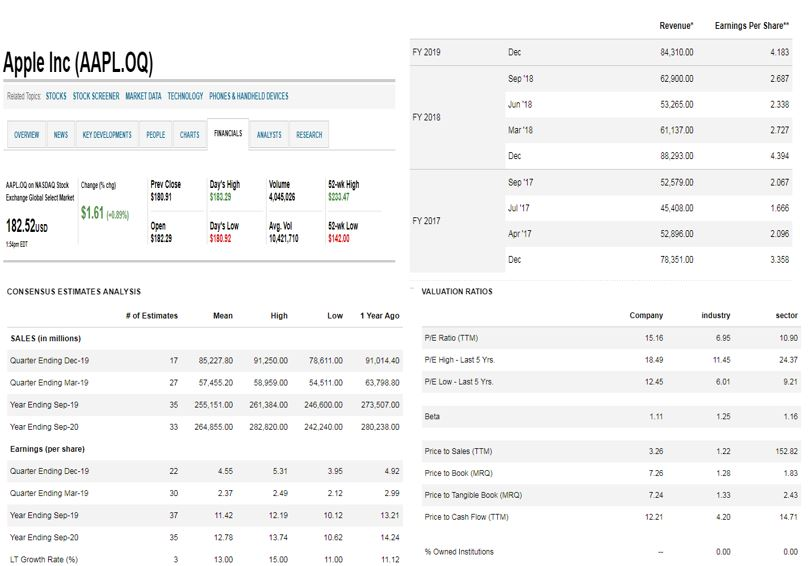The image size is (808, 566).
Task: Click the industry column header
Action: pyautogui.click(x=715, y=315)
